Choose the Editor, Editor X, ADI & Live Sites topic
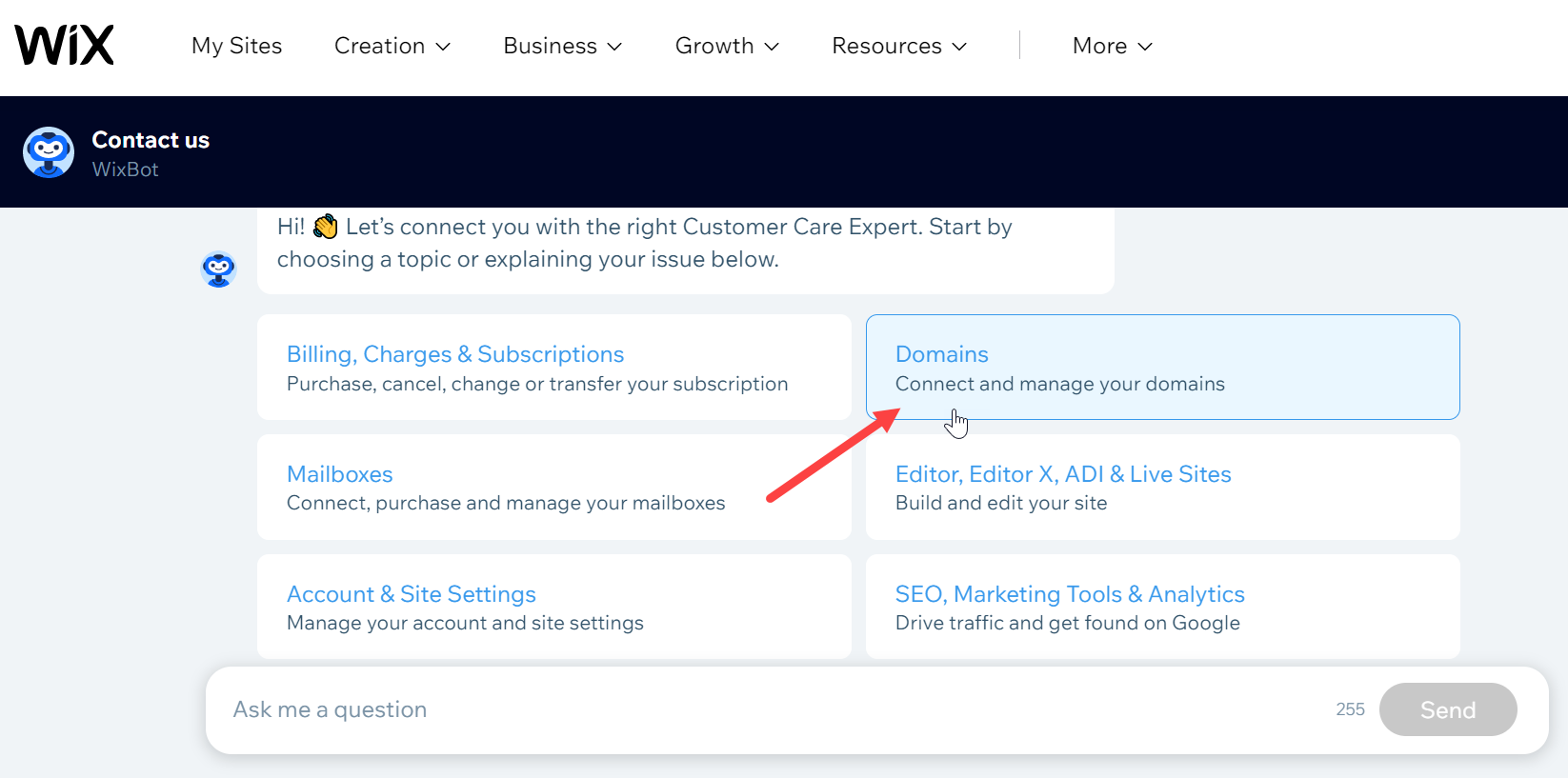1568x778 pixels. (1163, 488)
